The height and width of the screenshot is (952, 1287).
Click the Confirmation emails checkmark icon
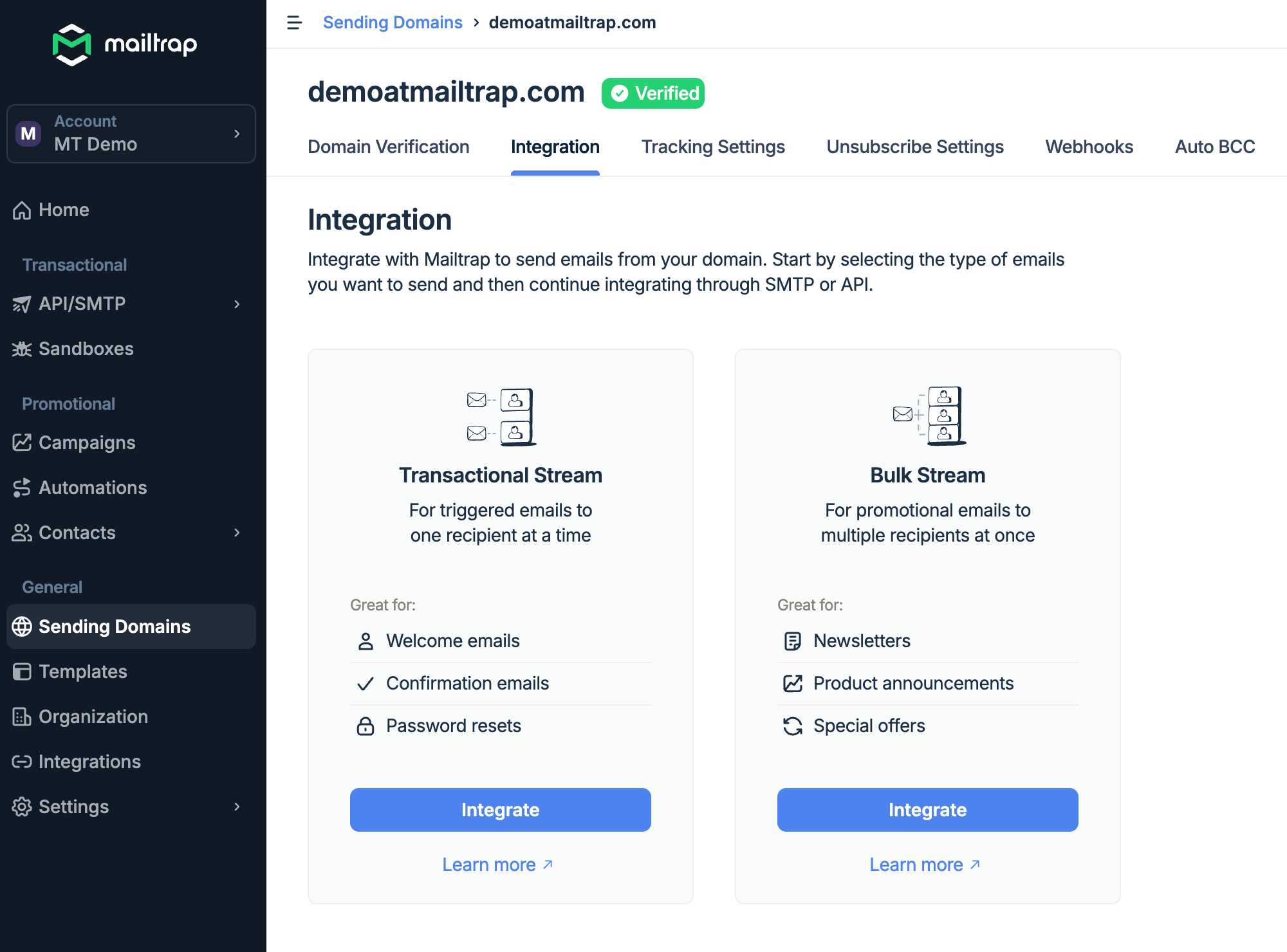pos(366,684)
